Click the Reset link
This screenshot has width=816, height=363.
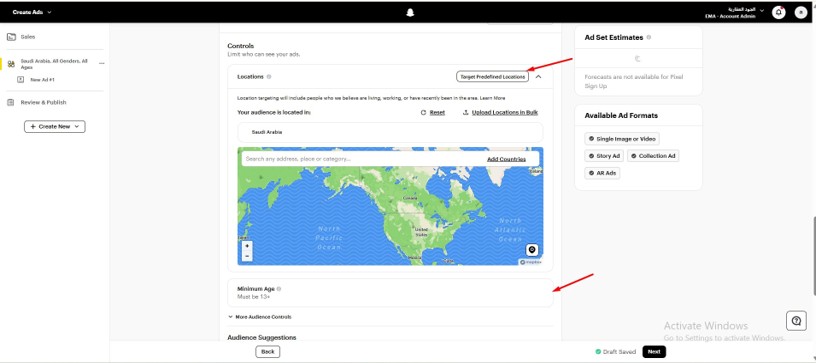click(x=437, y=112)
